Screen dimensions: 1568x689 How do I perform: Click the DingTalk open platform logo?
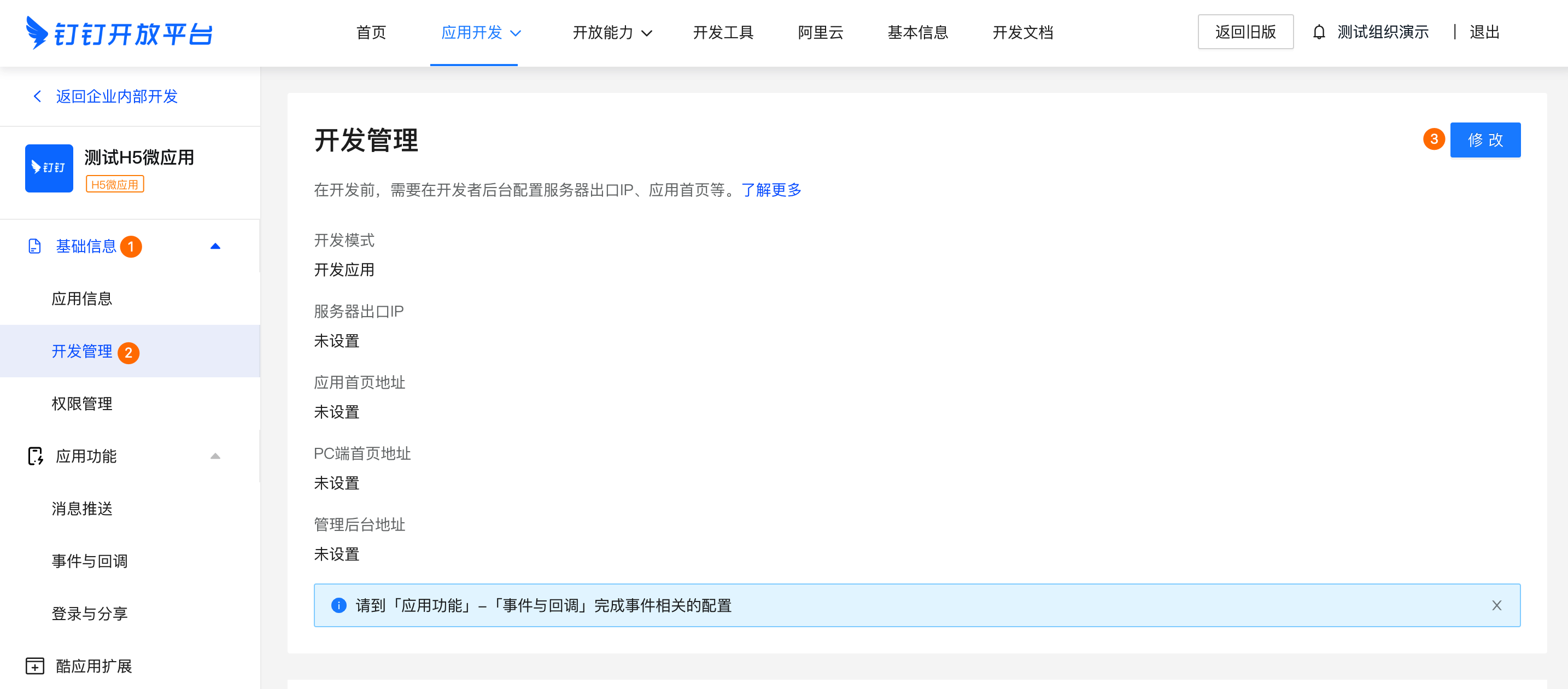(119, 33)
